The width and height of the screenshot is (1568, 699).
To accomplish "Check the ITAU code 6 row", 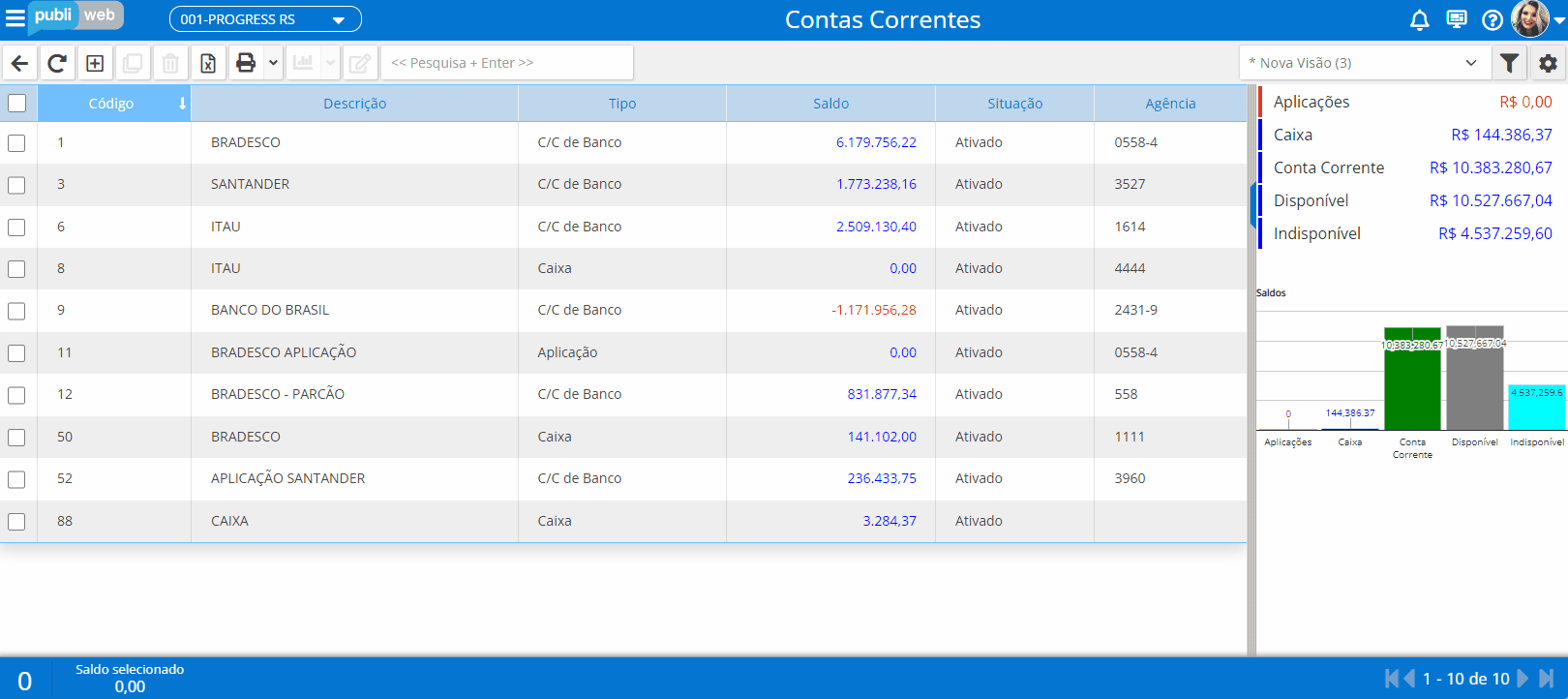I will 16,228.
